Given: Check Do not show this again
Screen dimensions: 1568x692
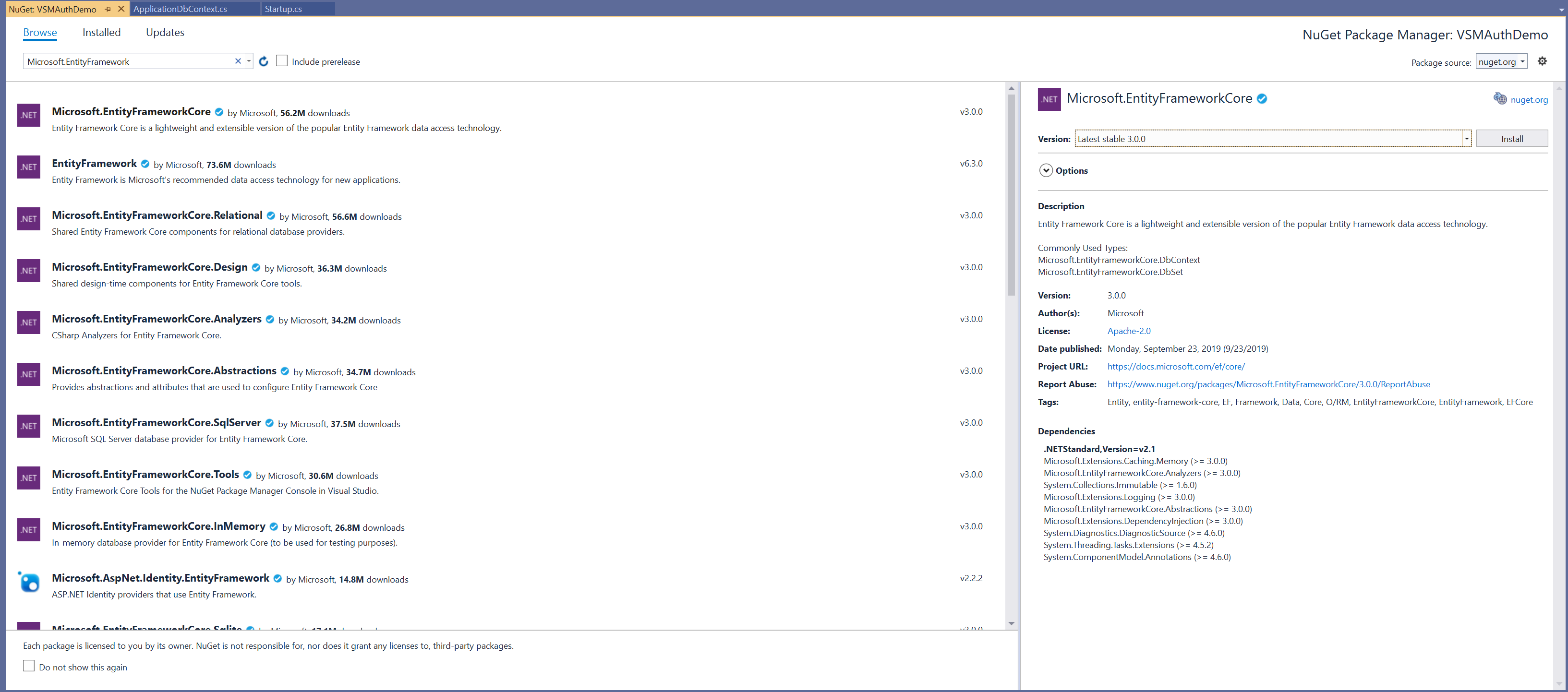Looking at the screenshot, I should click(x=29, y=666).
